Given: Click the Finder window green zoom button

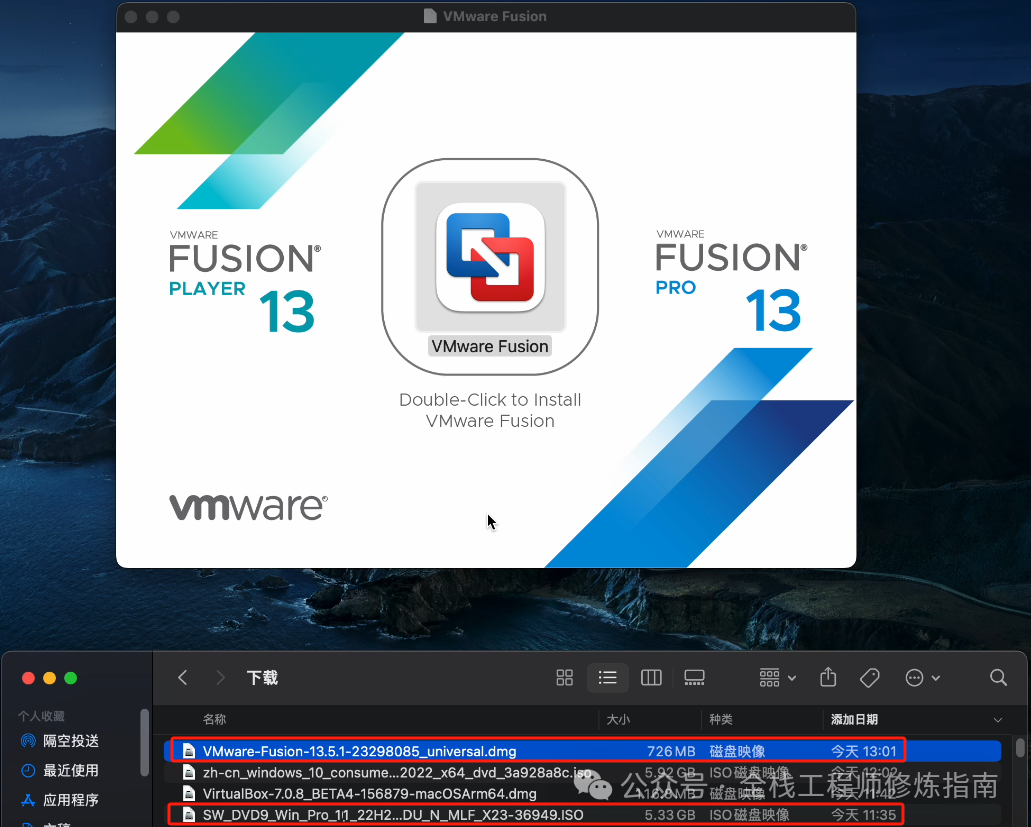Looking at the screenshot, I should click(x=70, y=678).
